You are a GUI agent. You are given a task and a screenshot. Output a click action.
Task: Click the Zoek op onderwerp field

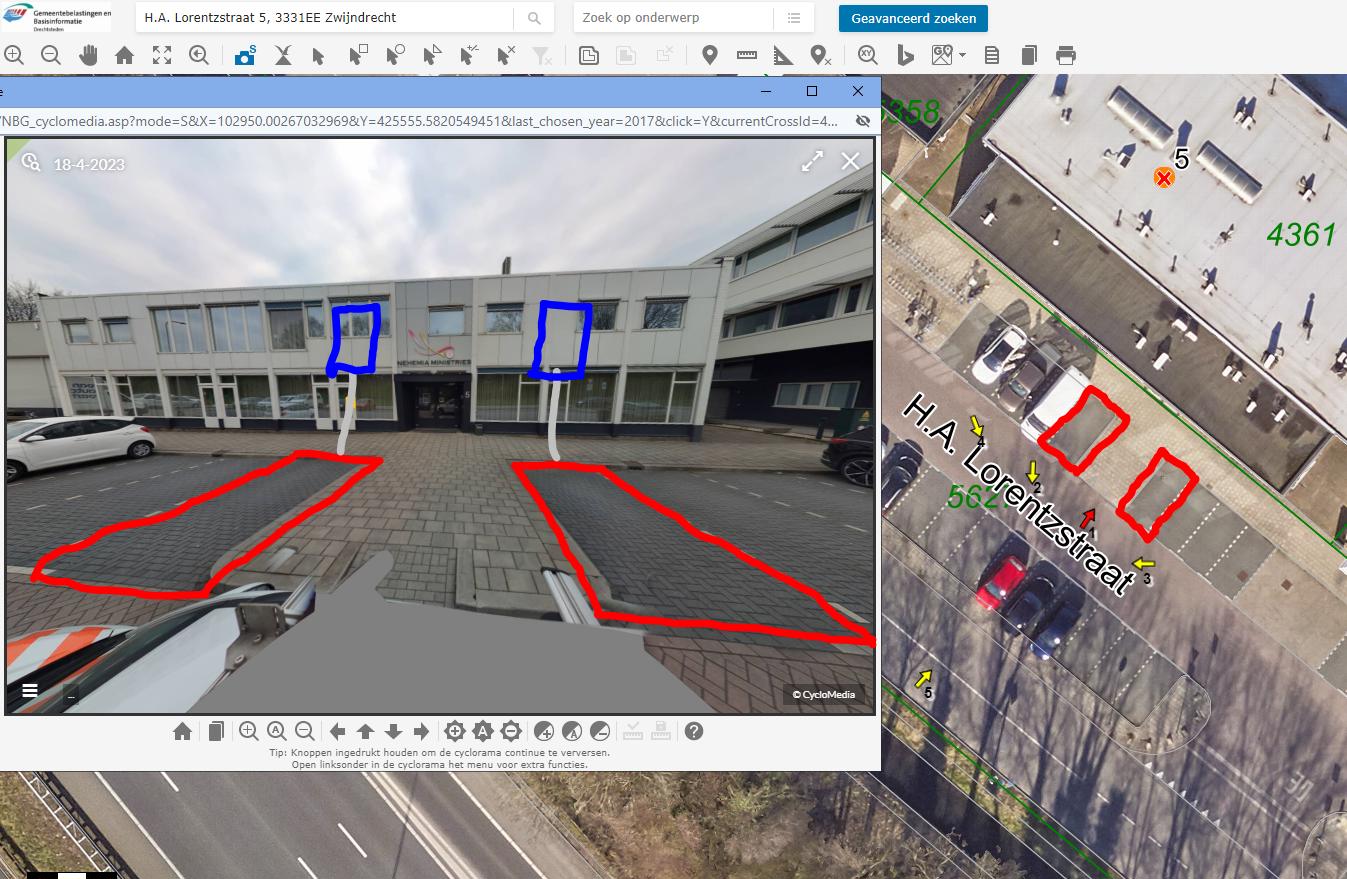tap(672, 18)
